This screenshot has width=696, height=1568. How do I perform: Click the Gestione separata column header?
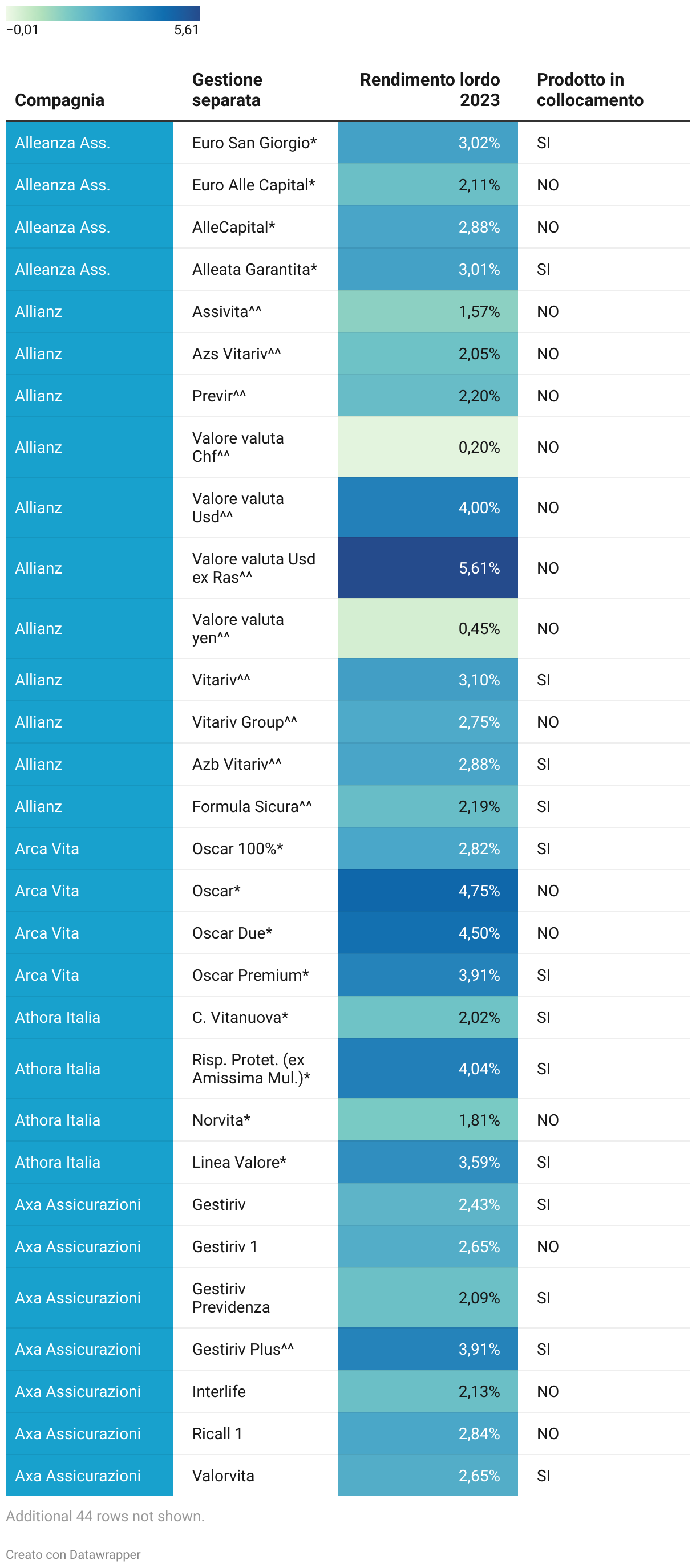click(x=227, y=90)
